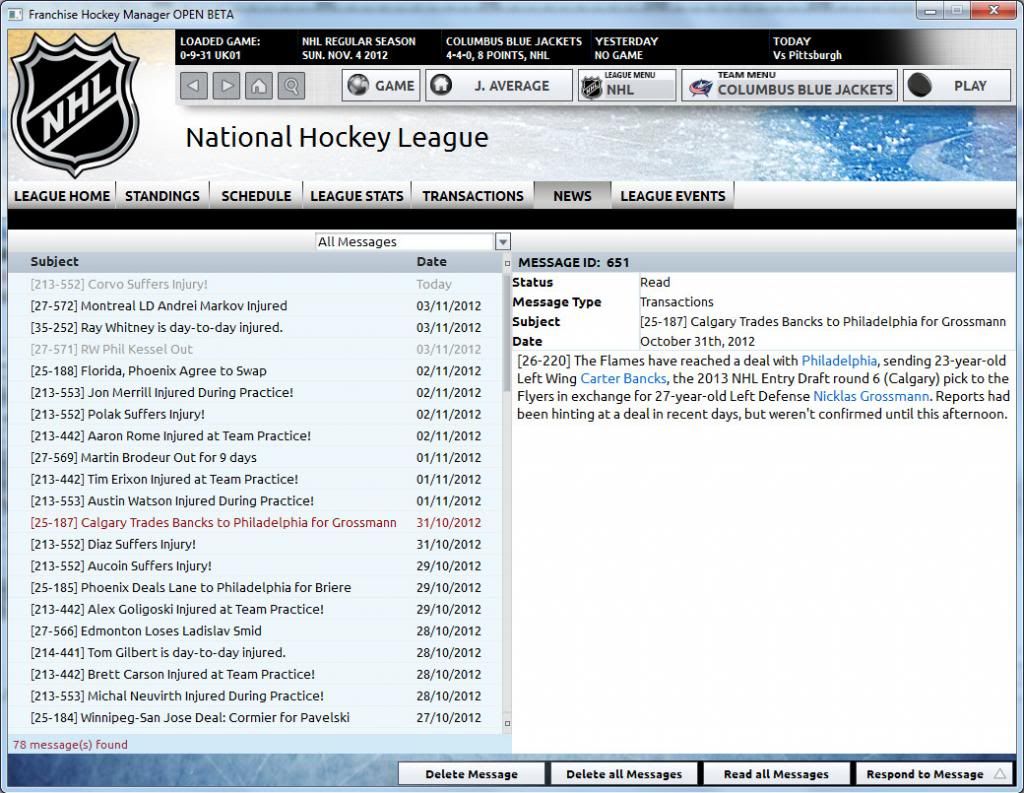
Task: Select message 'Tim Erixon Injured at Team Practice!'
Action: pyautogui.click(x=255, y=479)
